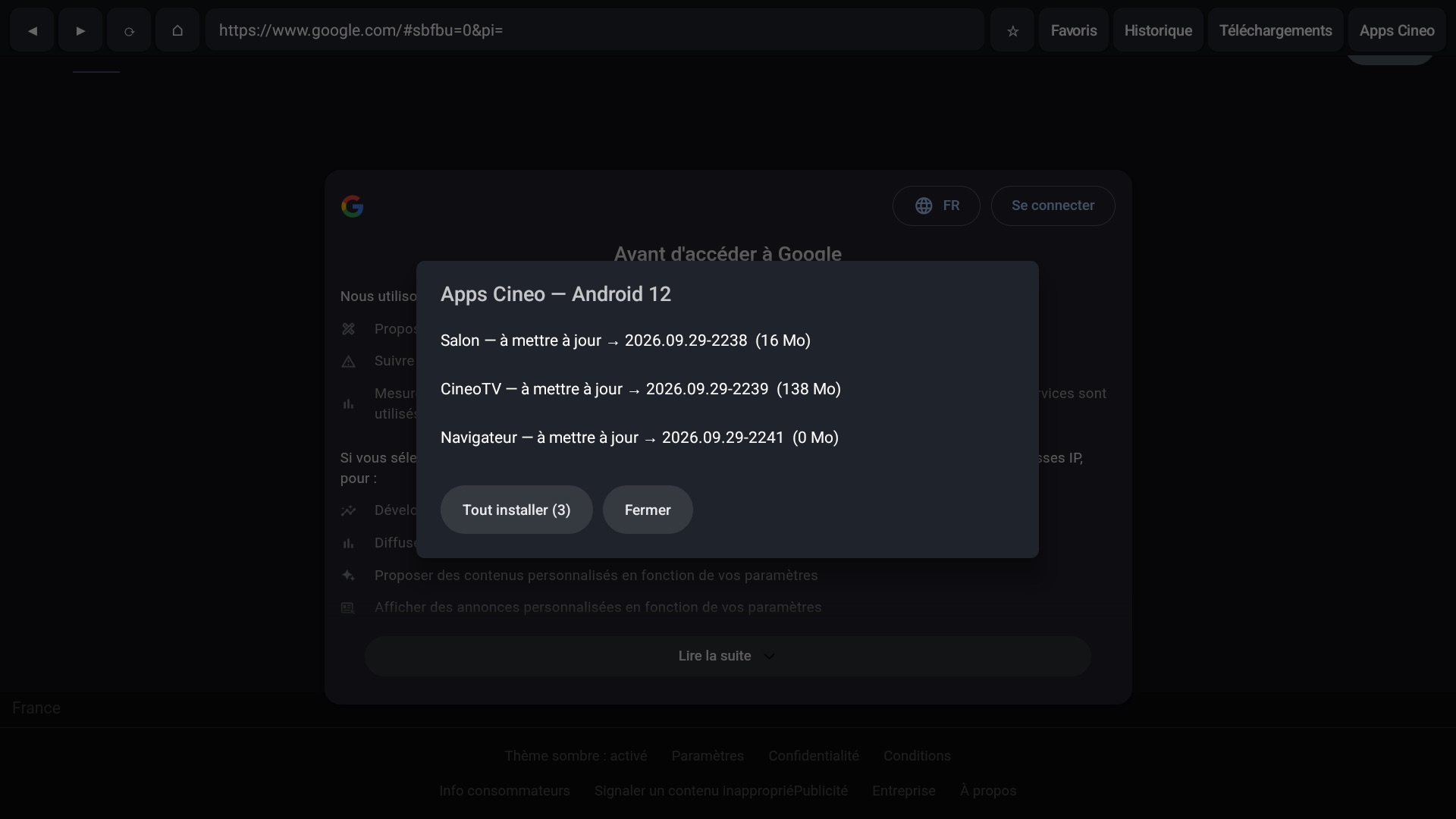
Task: Go forward with the right arrow button
Action: pos(80,30)
